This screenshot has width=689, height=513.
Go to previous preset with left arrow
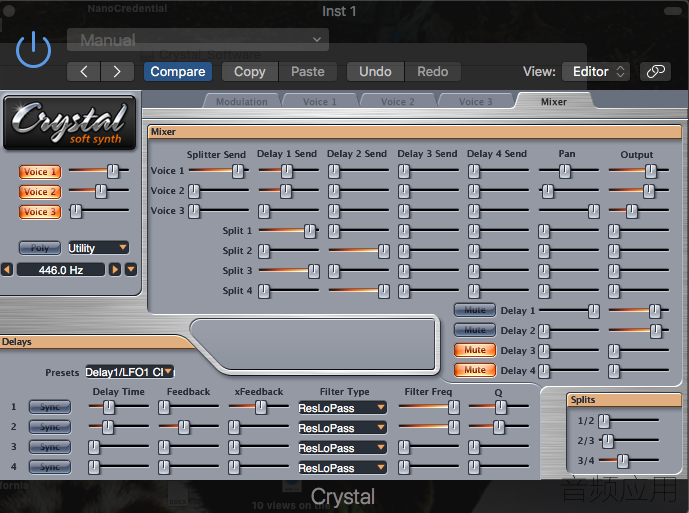pos(84,72)
